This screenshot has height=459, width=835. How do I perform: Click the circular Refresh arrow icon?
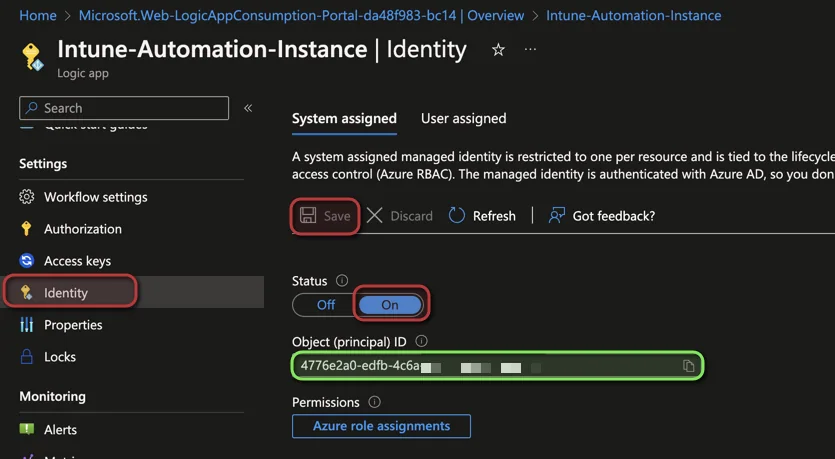[x=456, y=215]
